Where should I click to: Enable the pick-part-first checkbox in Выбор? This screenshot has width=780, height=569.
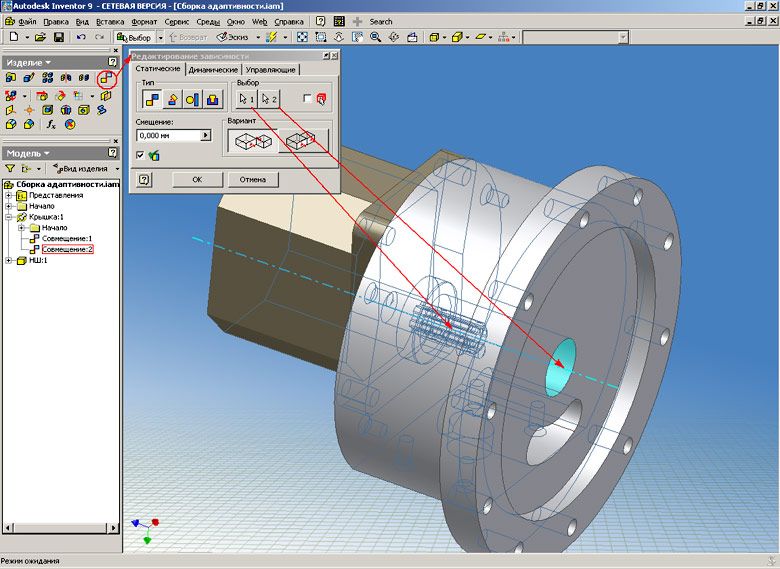click(307, 98)
